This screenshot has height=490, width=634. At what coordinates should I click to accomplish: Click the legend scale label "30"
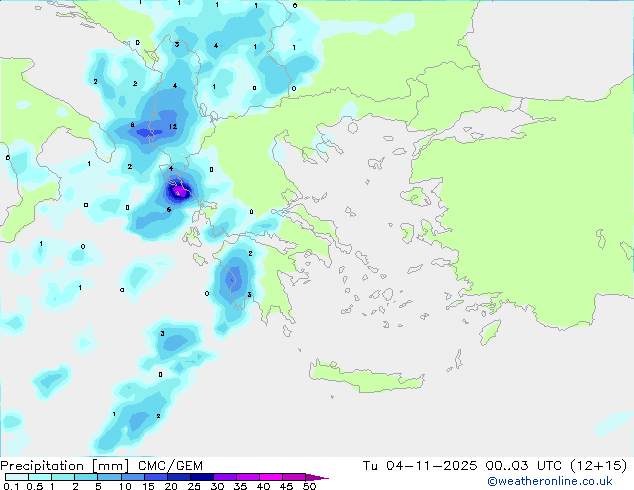pos(217,486)
